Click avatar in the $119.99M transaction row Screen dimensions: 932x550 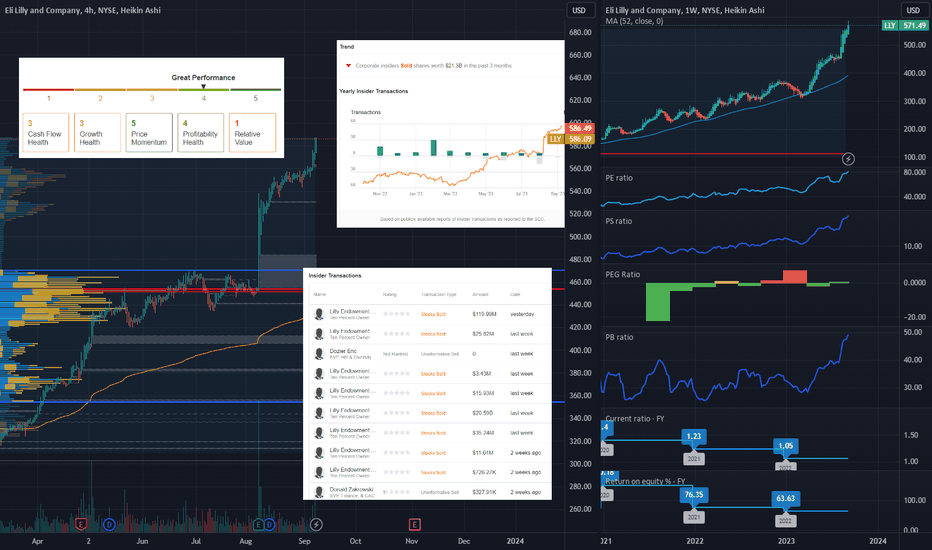point(319,314)
